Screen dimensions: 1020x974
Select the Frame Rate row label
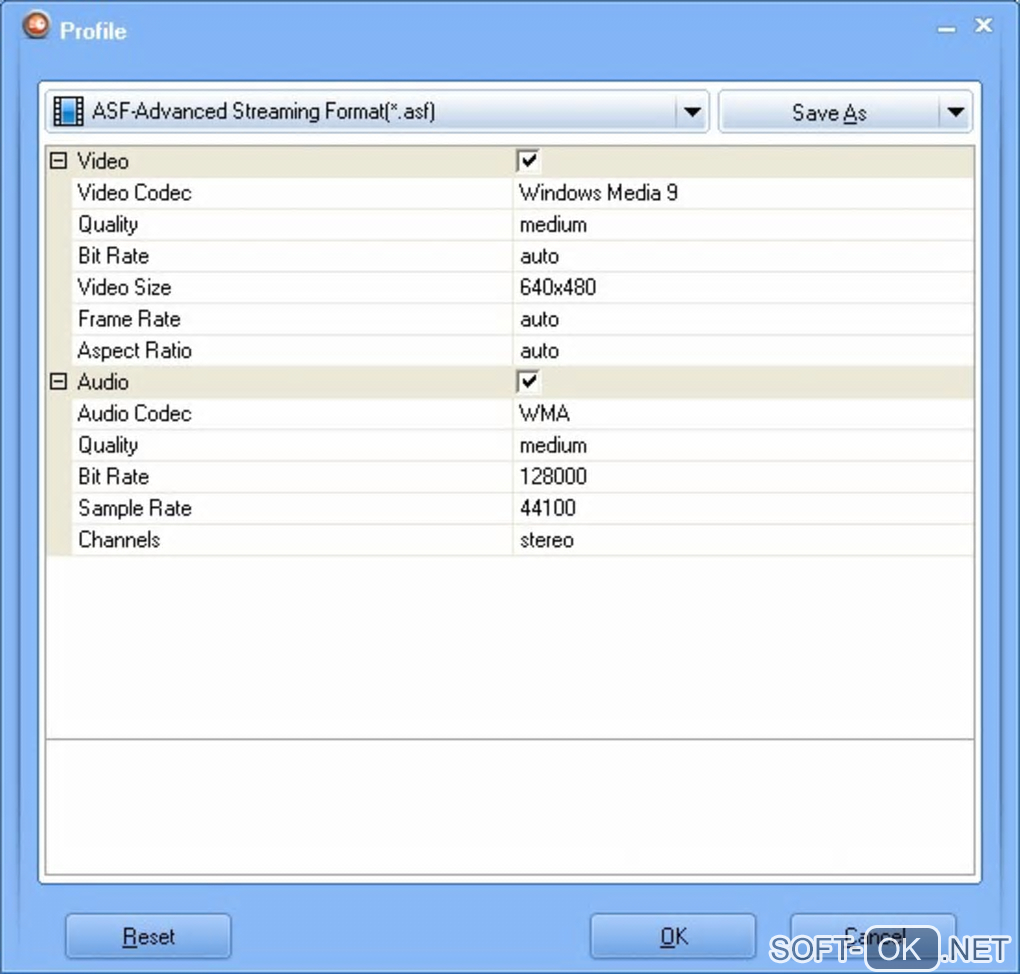129,319
